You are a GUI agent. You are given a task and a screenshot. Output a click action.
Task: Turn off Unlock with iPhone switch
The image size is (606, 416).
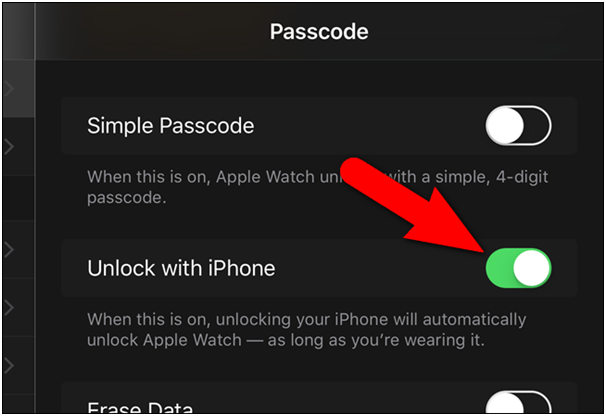pos(518,268)
